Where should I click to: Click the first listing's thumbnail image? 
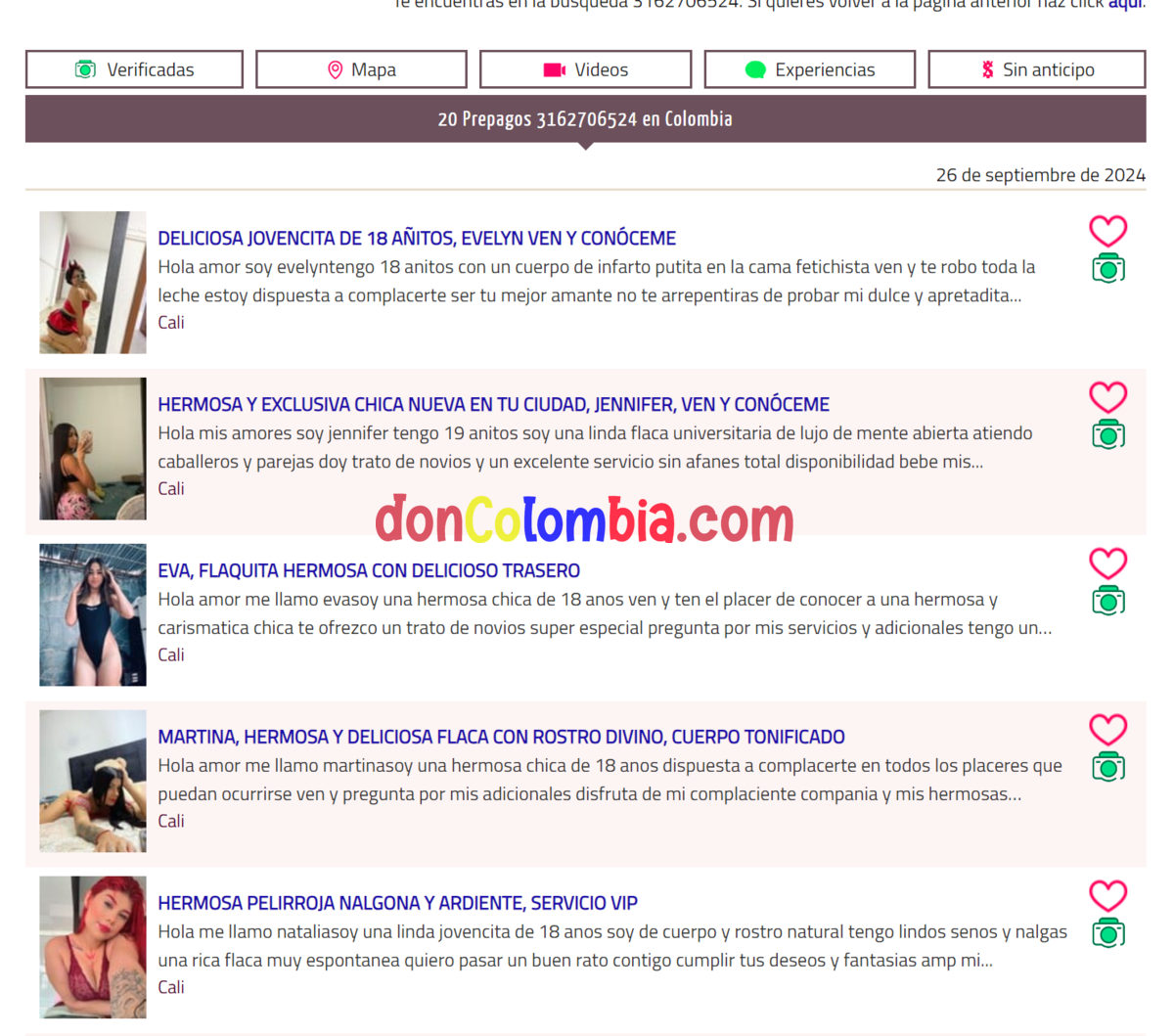(93, 283)
